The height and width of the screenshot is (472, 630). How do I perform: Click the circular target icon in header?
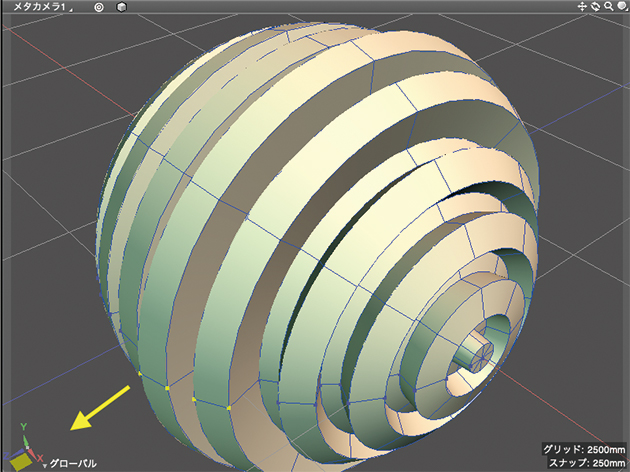pos(99,7)
